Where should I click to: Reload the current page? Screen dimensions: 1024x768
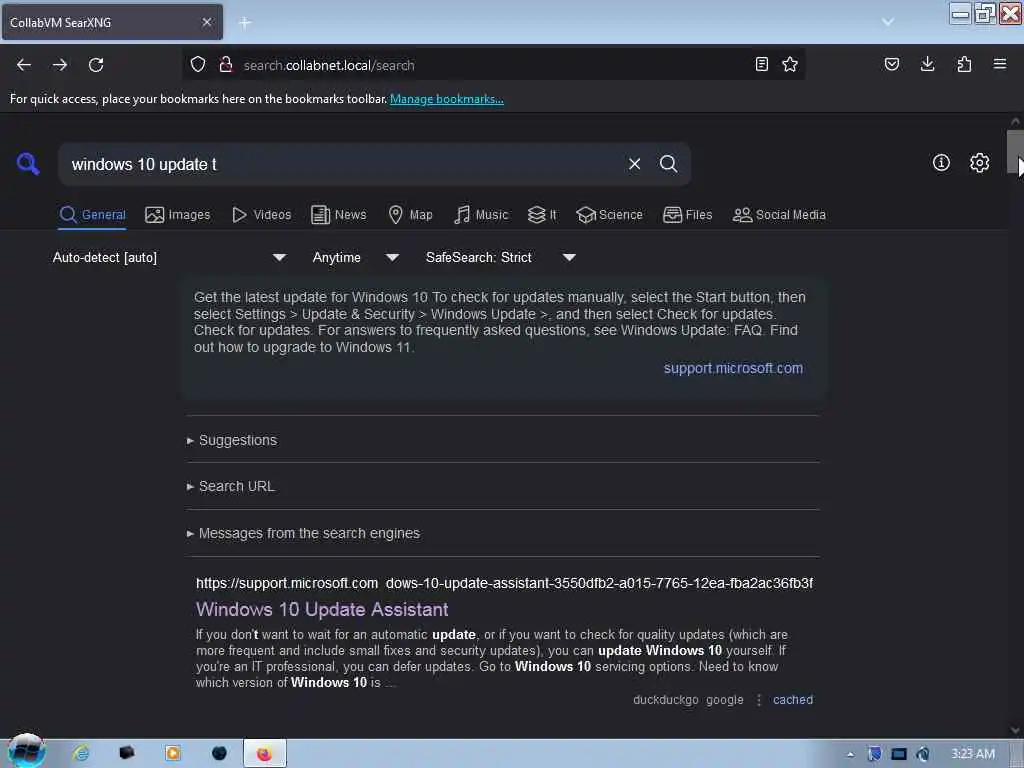(x=96, y=65)
